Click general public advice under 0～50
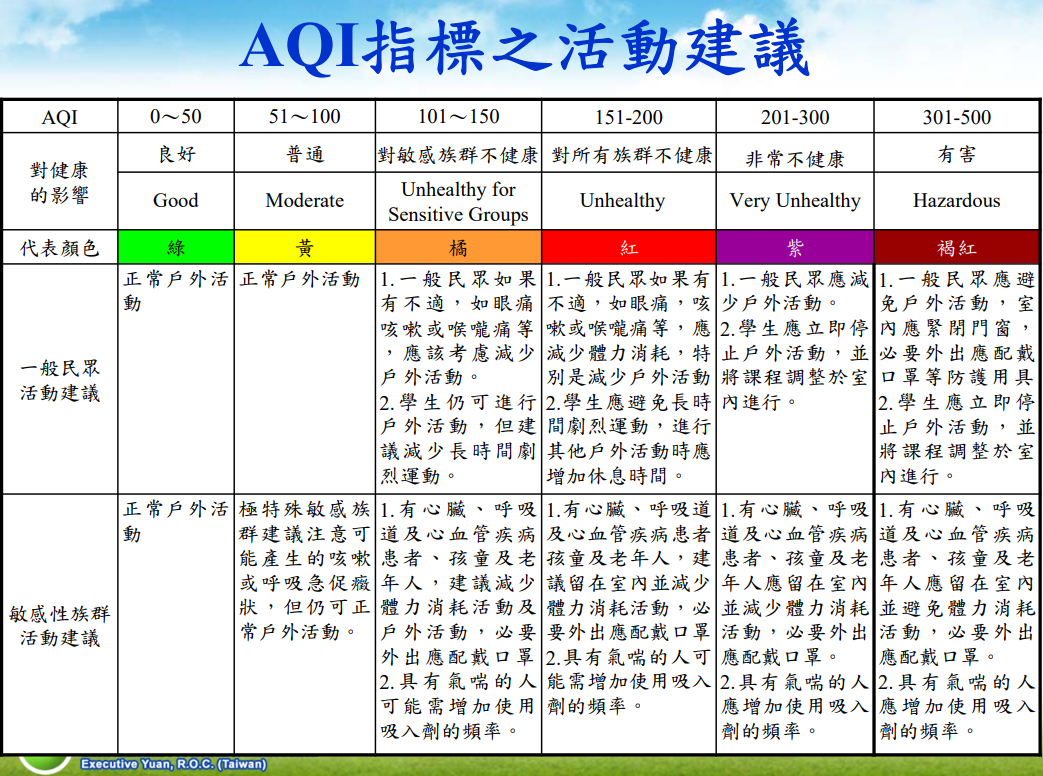The height and width of the screenshot is (776, 1043). click(176, 380)
